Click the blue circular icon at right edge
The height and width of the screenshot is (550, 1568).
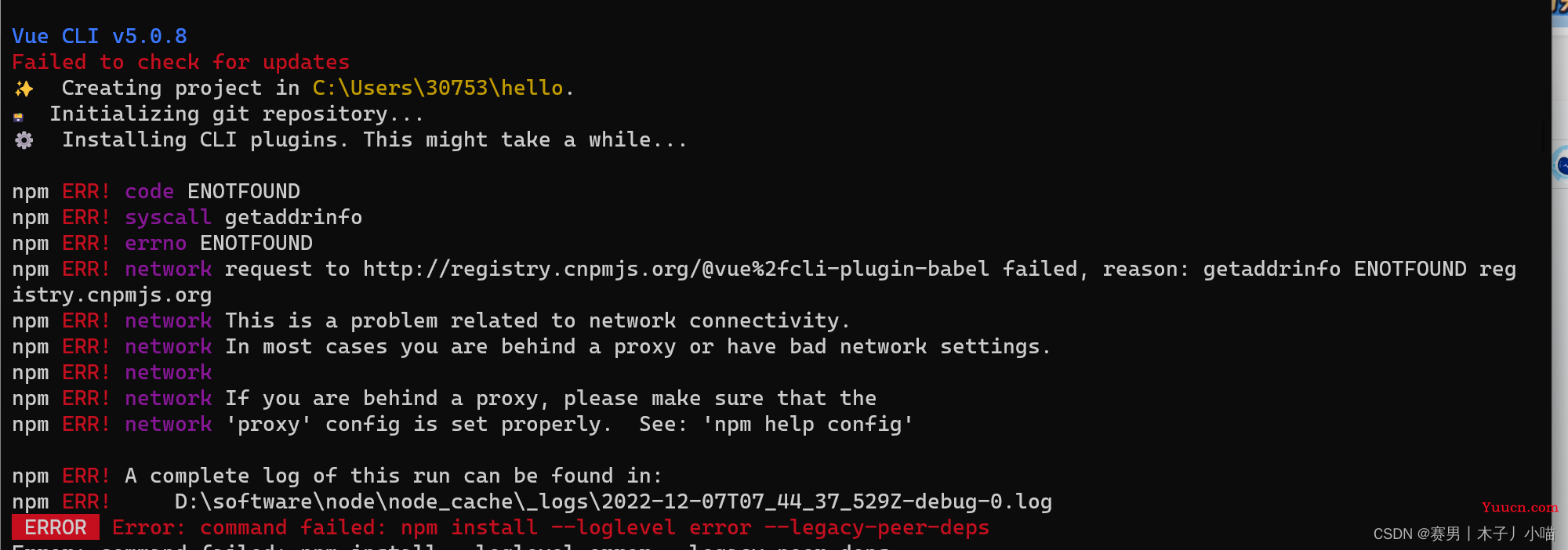click(1561, 165)
